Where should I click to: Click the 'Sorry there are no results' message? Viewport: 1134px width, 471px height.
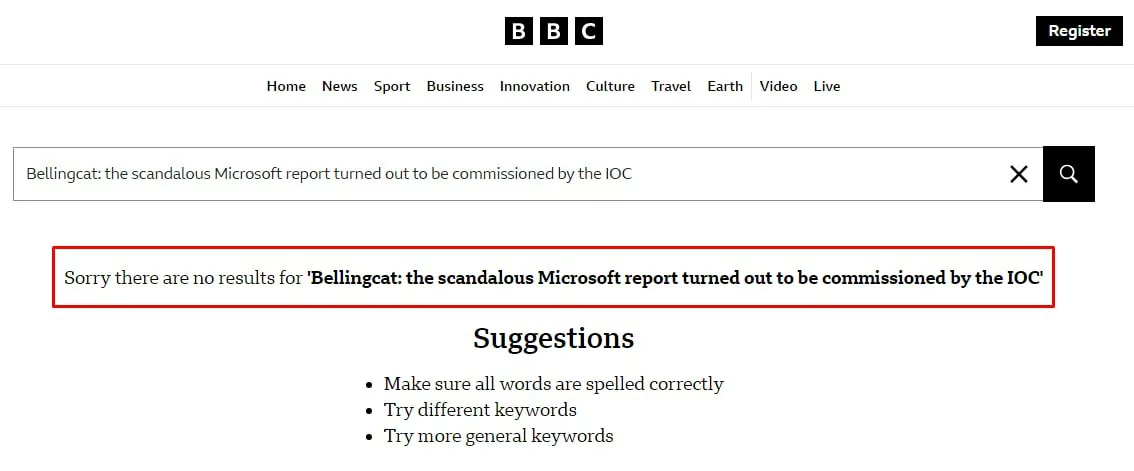coord(553,278)
